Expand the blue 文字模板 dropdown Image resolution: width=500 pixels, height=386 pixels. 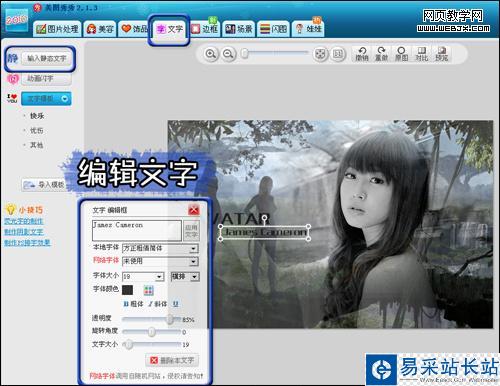pos(46,99)
